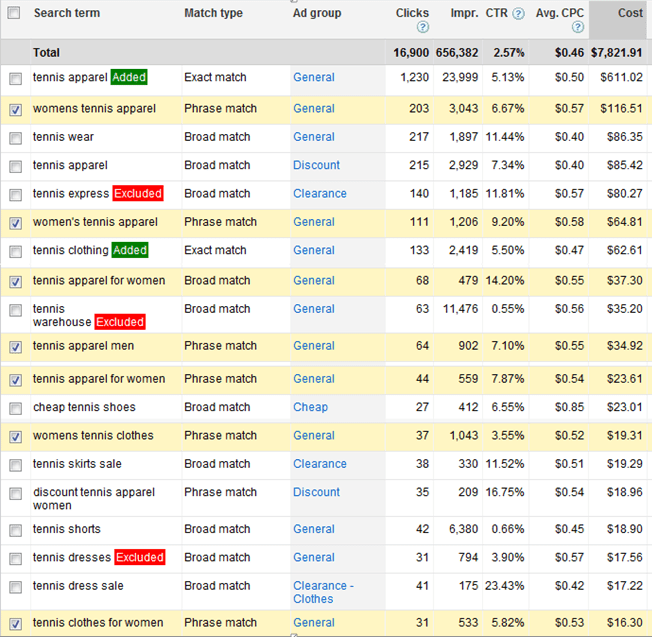Click the total cost value $7,821.91

point(617,52)
